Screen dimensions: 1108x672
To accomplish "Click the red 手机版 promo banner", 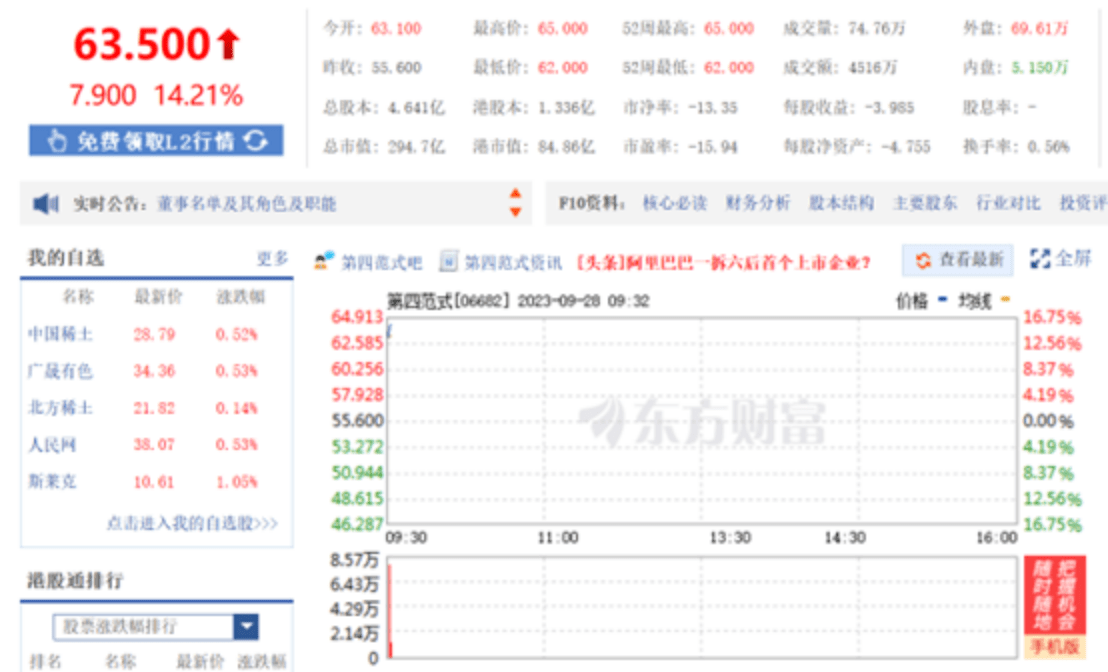I will (x=1054, y=606).
